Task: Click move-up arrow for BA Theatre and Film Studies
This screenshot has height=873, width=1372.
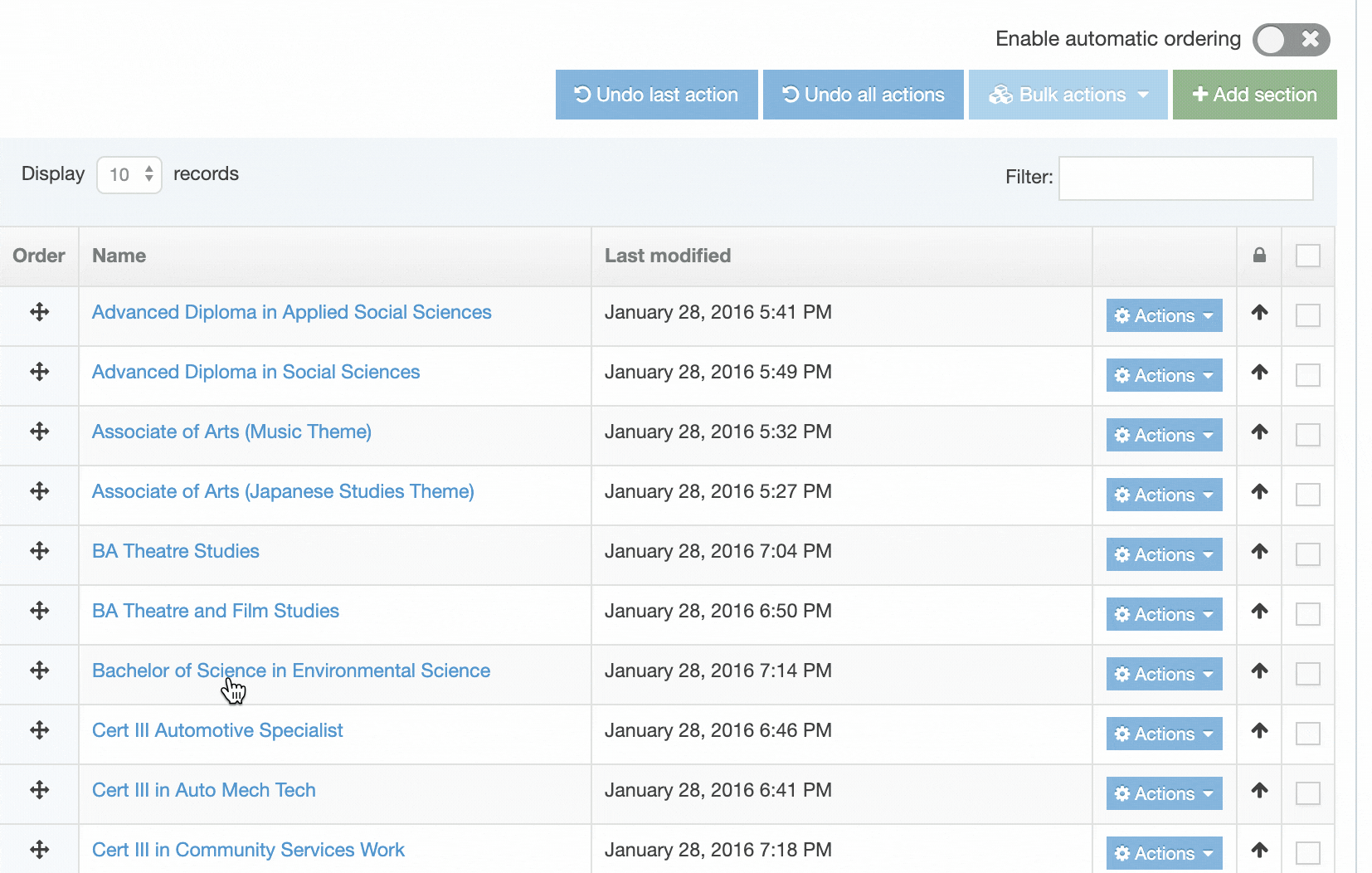Action: (1259, 611)
